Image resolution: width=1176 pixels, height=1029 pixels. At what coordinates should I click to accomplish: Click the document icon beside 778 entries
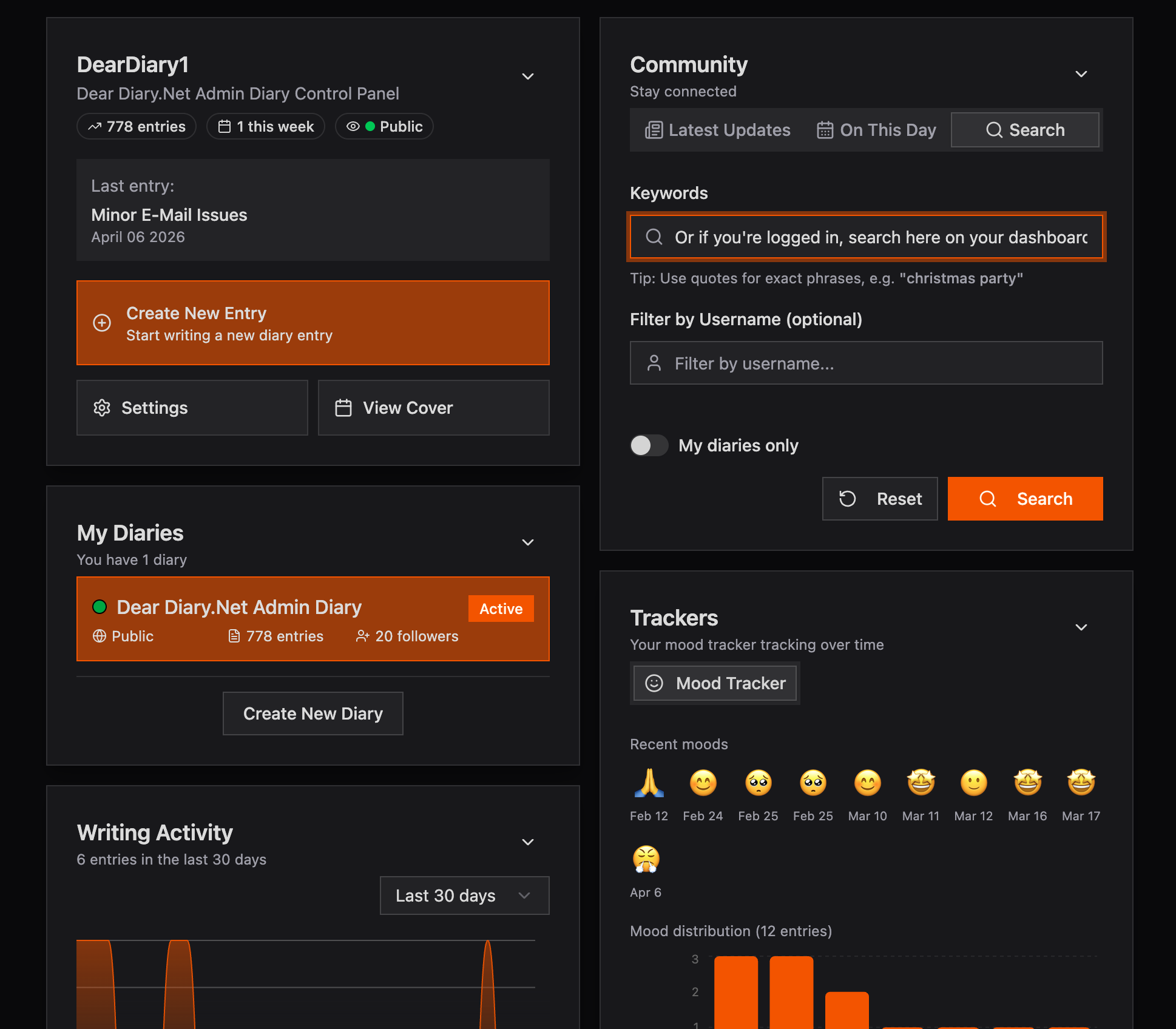tap(234, 636)
